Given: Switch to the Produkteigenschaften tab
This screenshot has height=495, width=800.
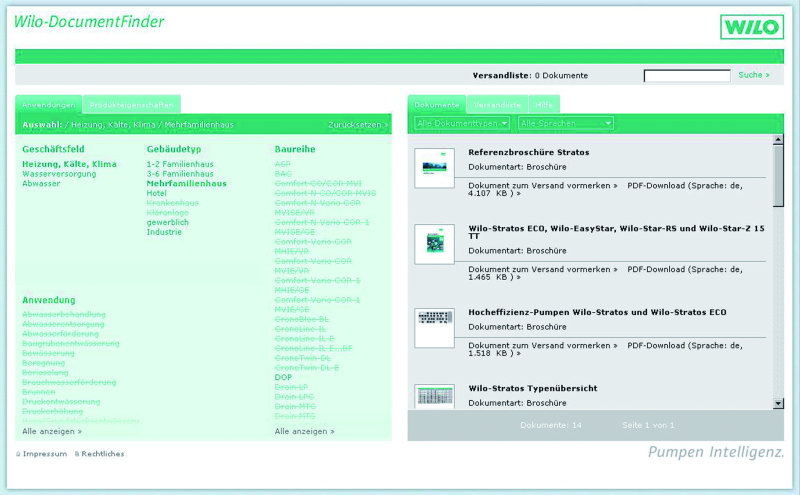Looking at the screenshot, I should [132, 105].
